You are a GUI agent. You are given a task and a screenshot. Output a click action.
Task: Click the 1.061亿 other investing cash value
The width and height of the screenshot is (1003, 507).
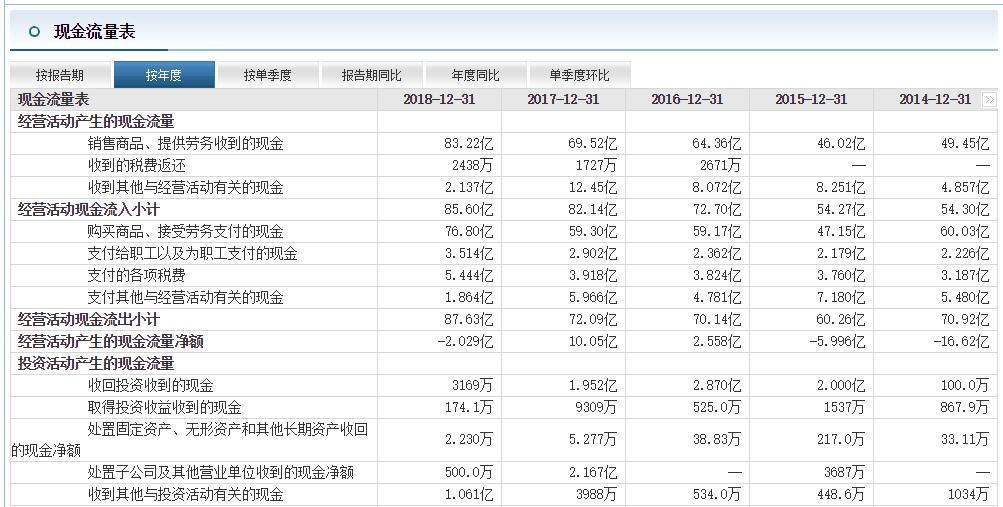pos(468,494)
